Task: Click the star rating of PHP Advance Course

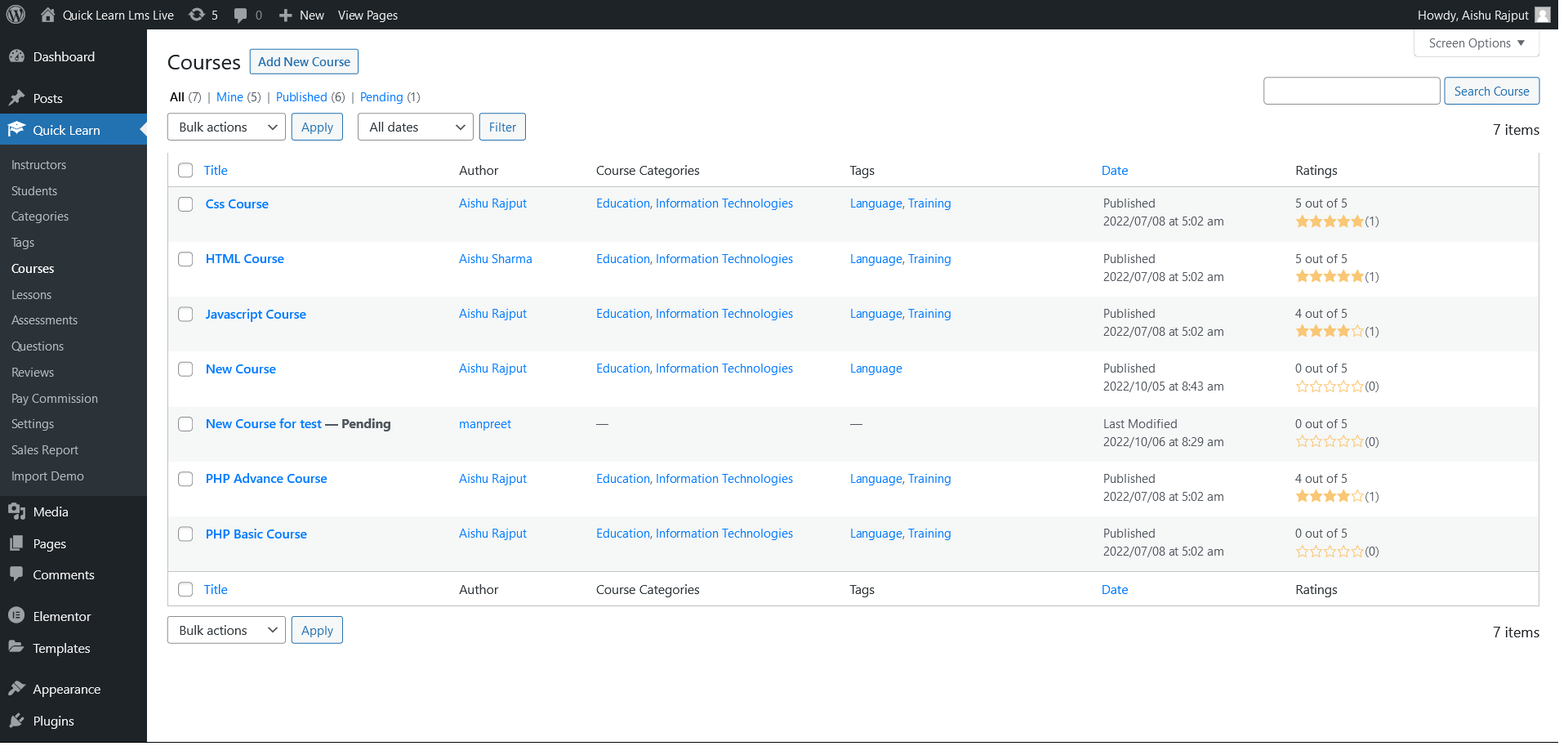Action: pyautogui.click(x=1330, y=496)
